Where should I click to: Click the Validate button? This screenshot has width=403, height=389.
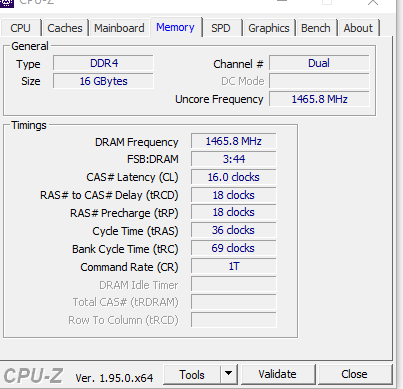point(277,375)
